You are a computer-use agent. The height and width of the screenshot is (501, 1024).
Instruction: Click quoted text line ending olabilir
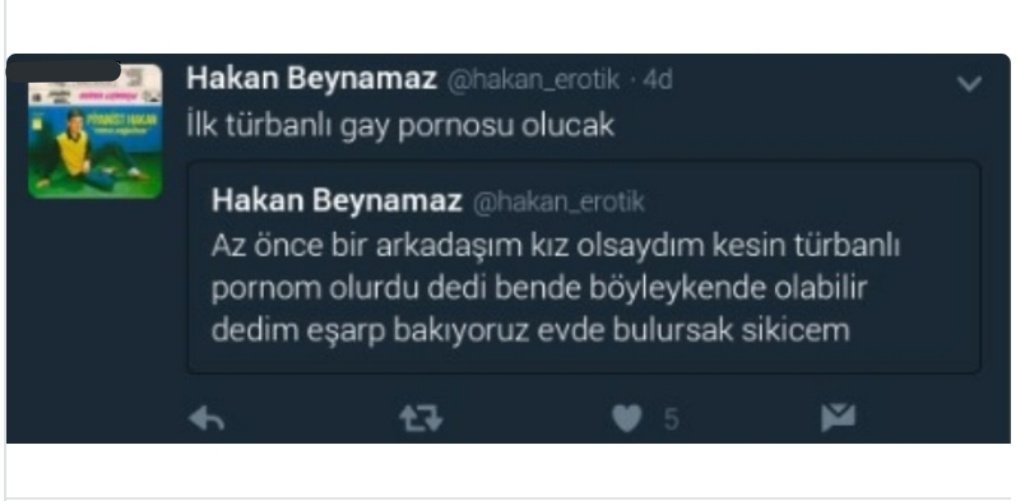539,289
